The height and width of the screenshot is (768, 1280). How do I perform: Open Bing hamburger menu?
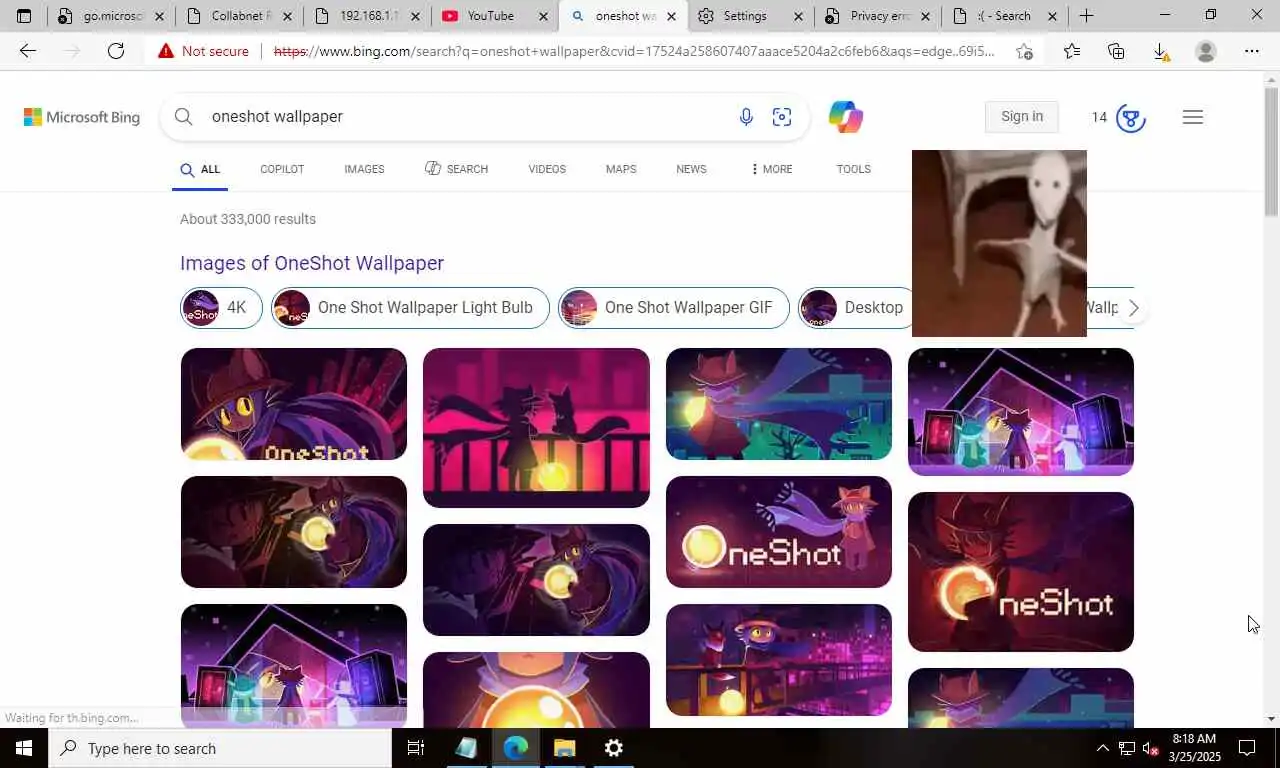point(1192,117)
